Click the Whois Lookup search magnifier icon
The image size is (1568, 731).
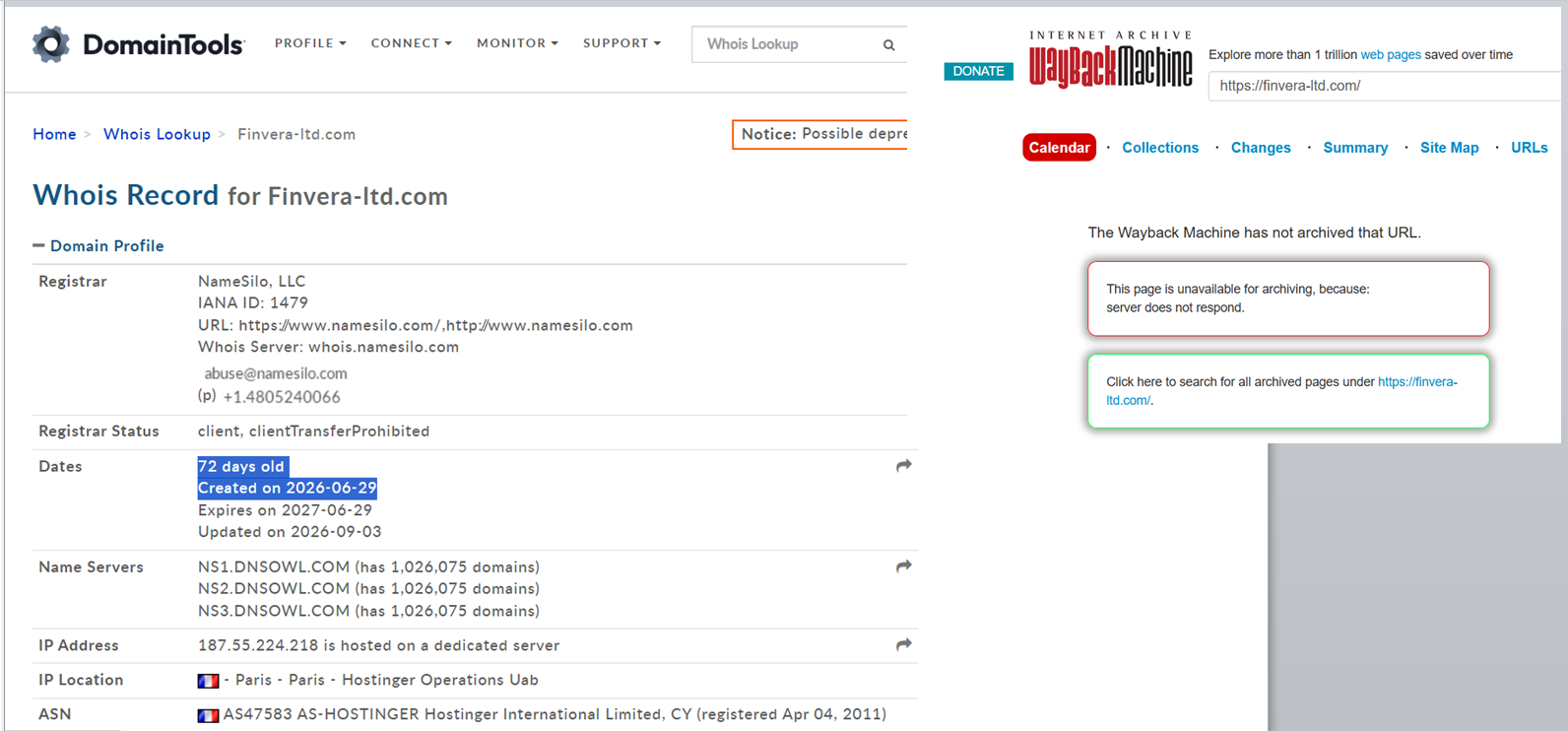click(x=888, y=45)
